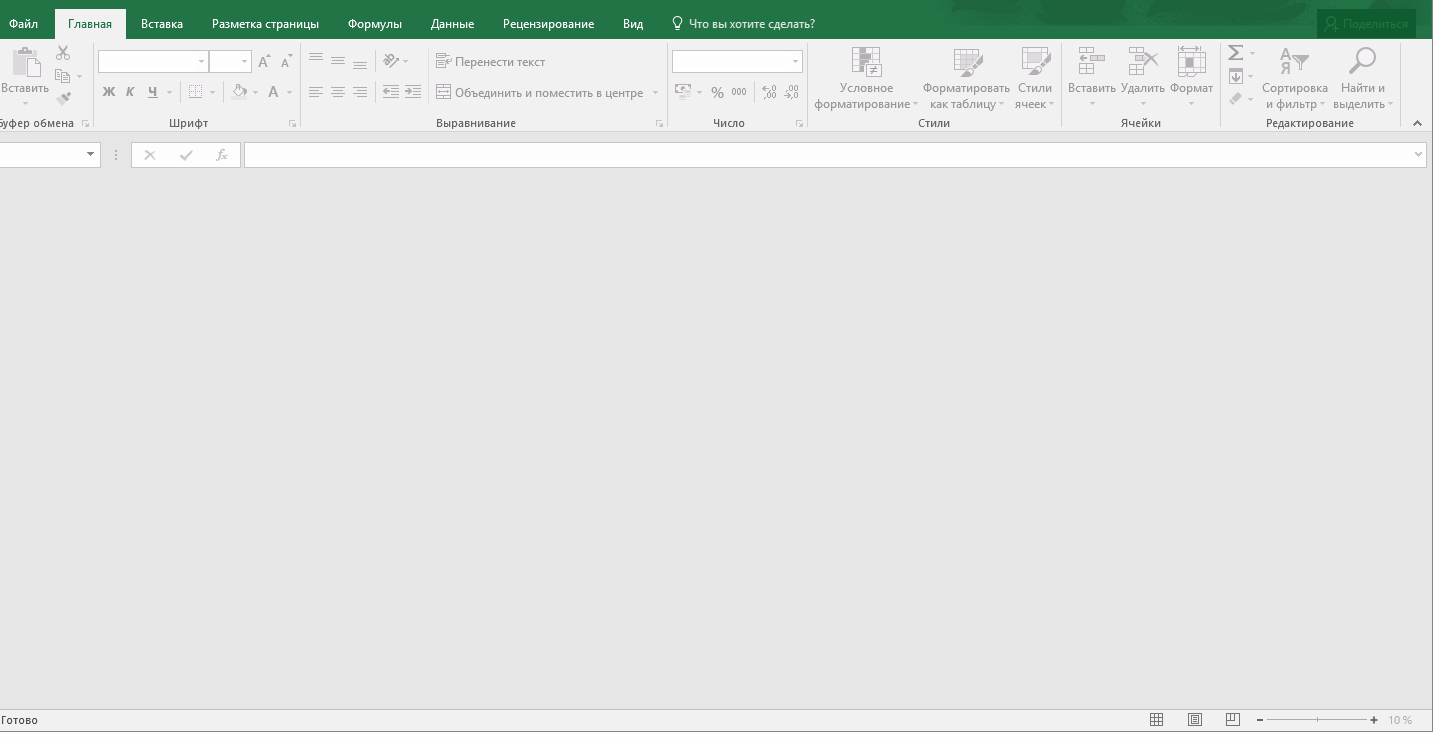Image resolution: width=1448 pixels, height=743 pixels.
Task: Click the Increase decimal icon
Action: click(769, 92)
